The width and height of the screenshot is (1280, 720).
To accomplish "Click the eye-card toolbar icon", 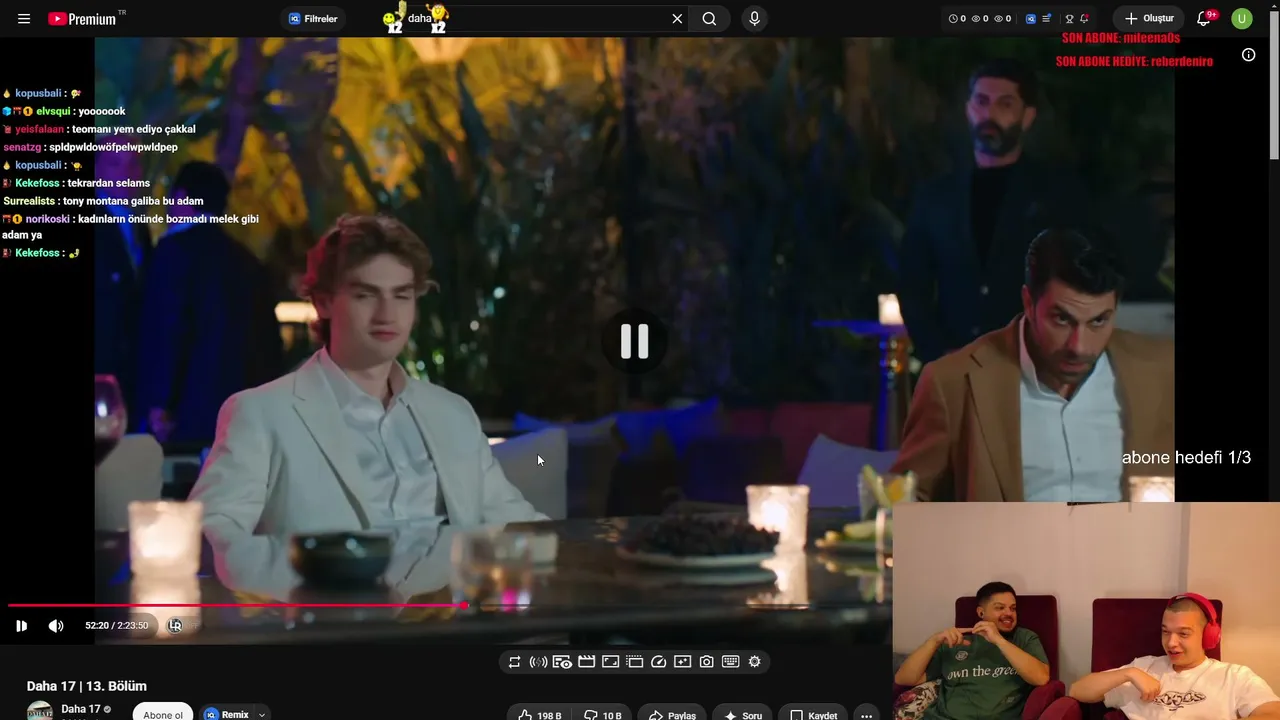I will [x=562, y=662].
